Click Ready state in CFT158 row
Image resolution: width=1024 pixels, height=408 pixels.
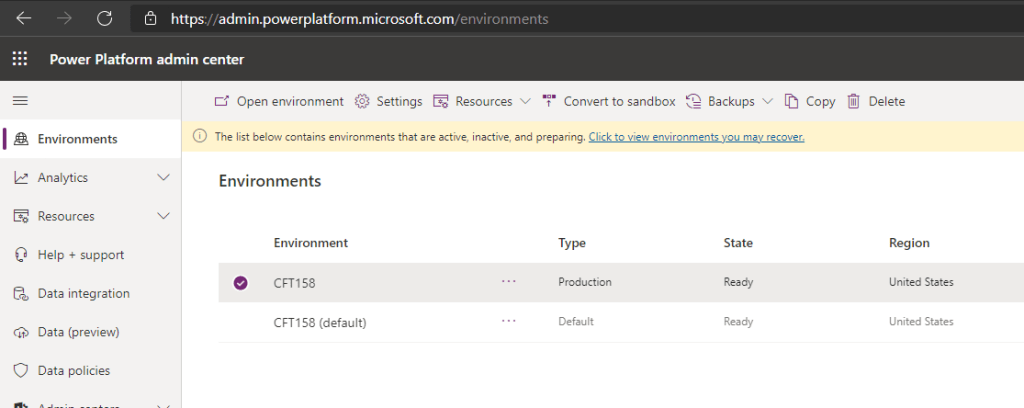tap(739, 282)
